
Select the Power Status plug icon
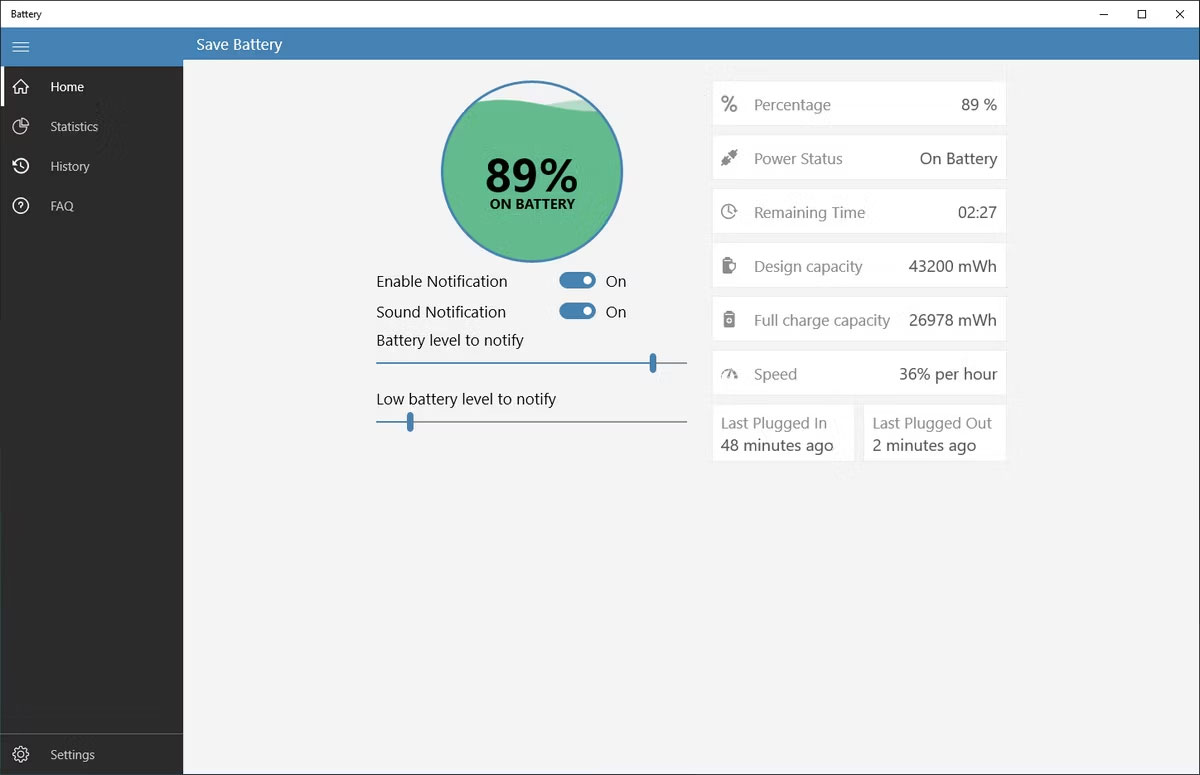pos(728,158)
